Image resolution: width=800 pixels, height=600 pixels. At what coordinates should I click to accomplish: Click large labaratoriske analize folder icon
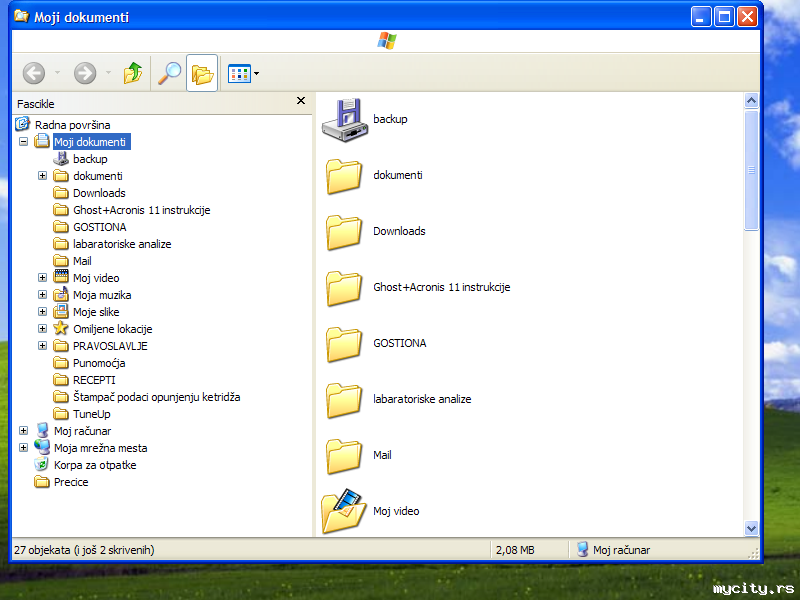tap(344, 401)
